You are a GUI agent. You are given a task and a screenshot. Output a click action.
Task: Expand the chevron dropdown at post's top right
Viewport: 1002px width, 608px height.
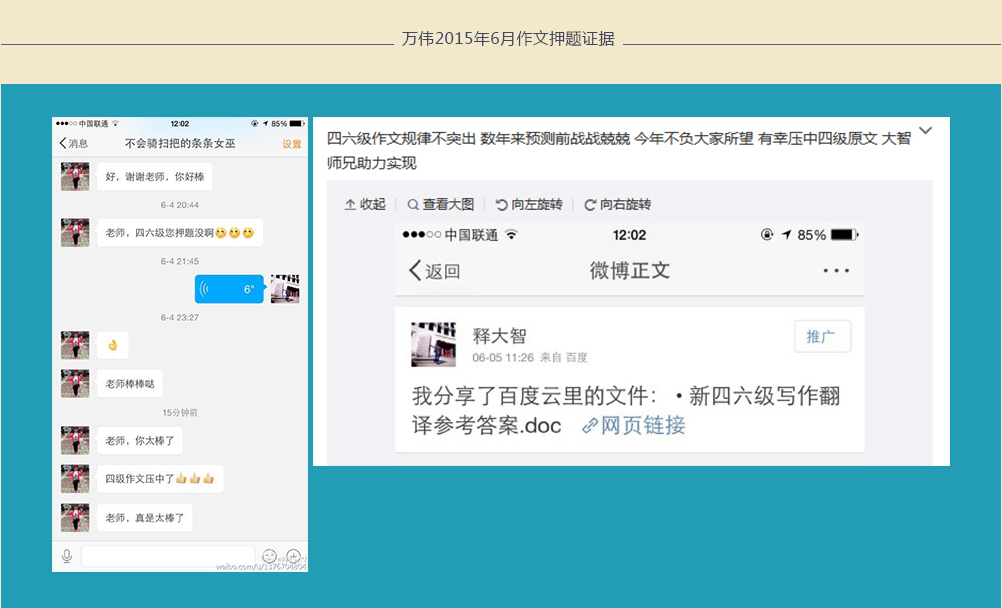[925, 131]
